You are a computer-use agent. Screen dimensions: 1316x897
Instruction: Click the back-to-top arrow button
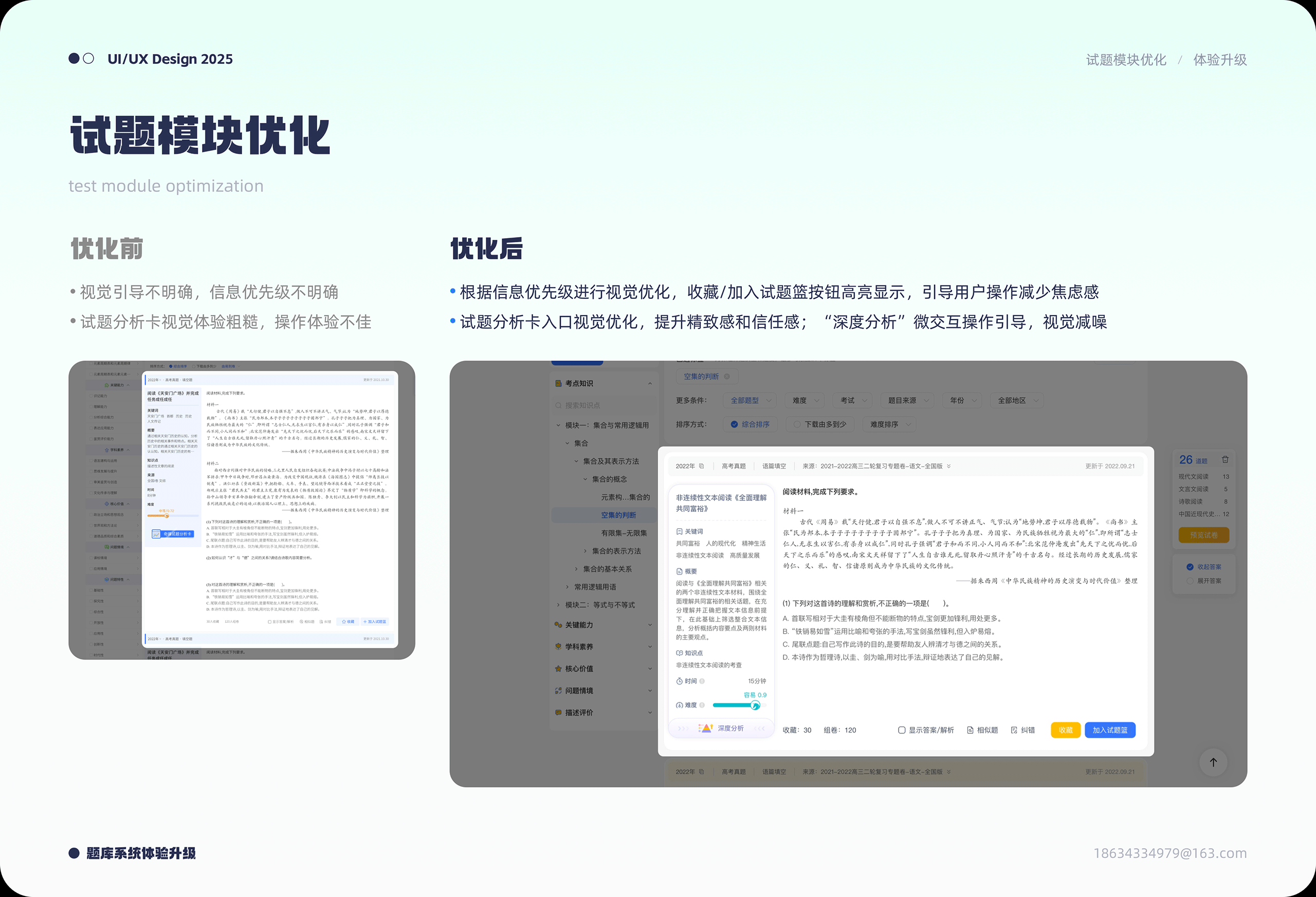click(x=1213, y=762)
